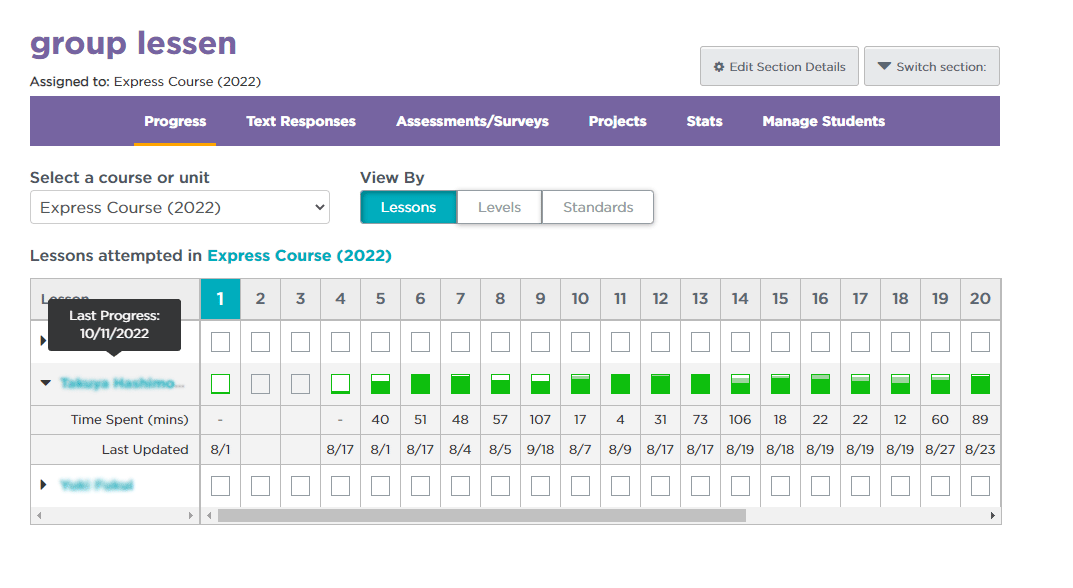Go to the Assessments/Surveys tab
Image resolution: width=1073 pixels, height=588 pixels.
(472, 121)
